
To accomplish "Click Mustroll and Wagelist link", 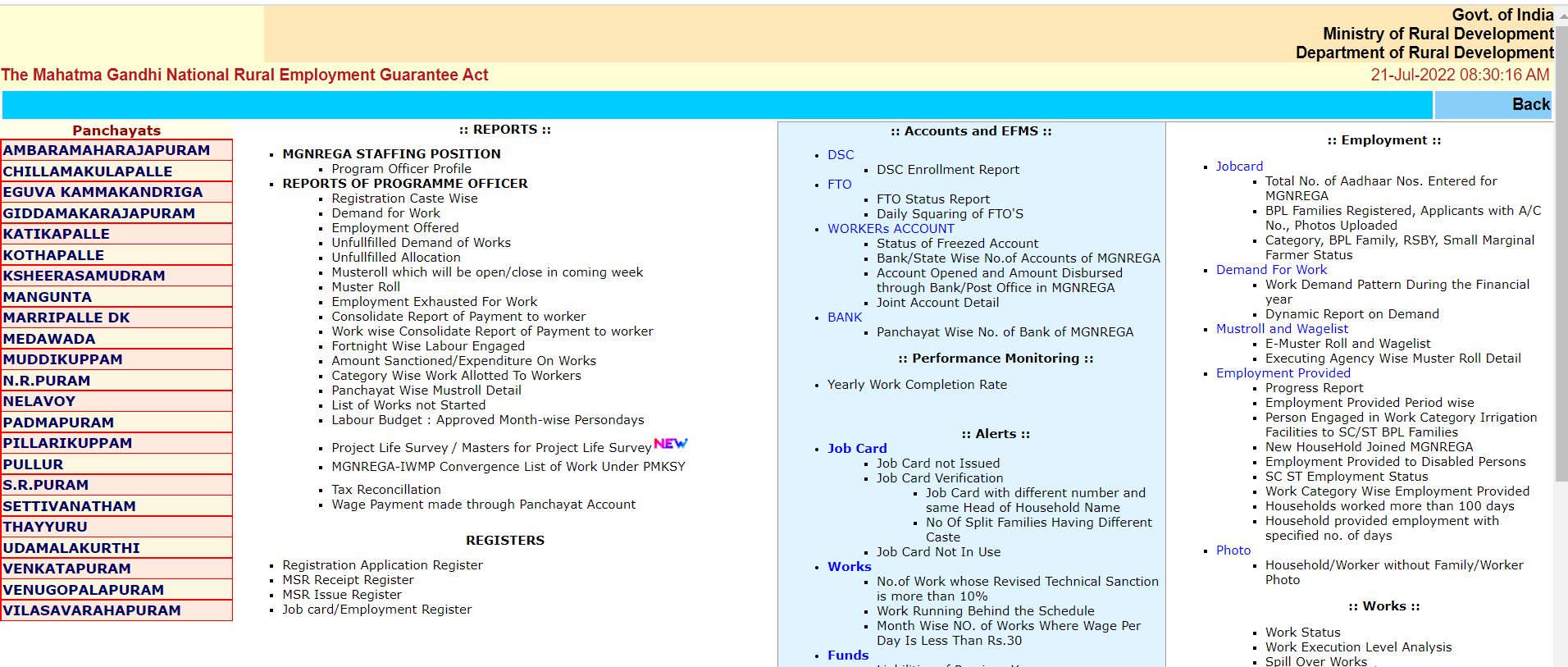I will tap(1282, 329).
